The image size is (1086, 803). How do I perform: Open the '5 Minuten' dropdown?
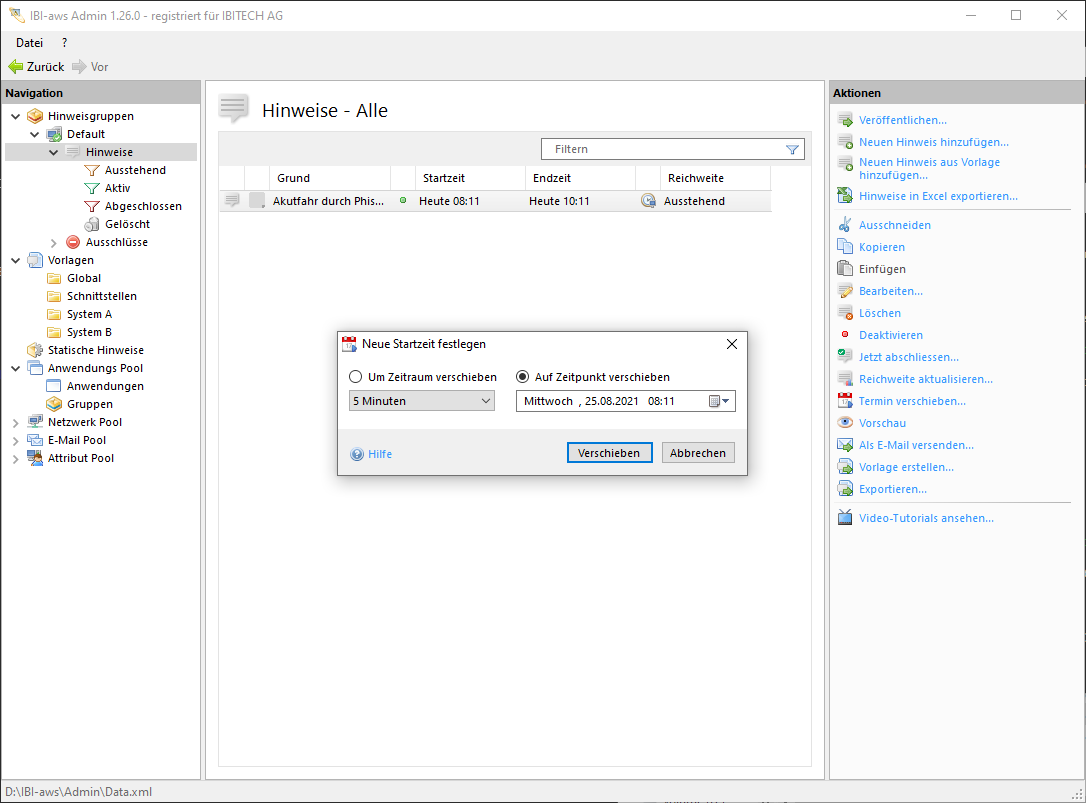421,401
